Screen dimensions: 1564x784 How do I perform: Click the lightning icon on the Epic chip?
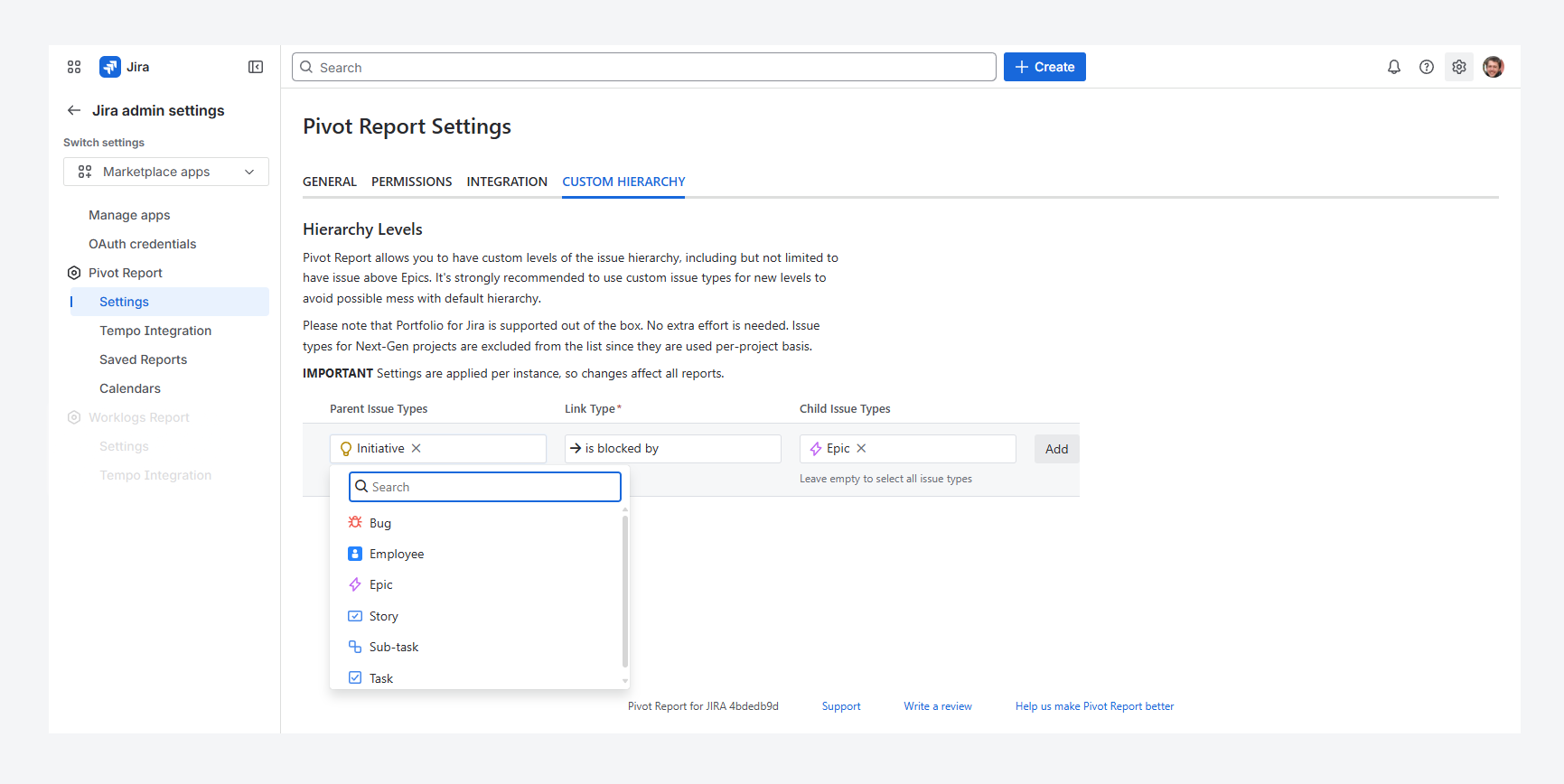pos(816,449)
